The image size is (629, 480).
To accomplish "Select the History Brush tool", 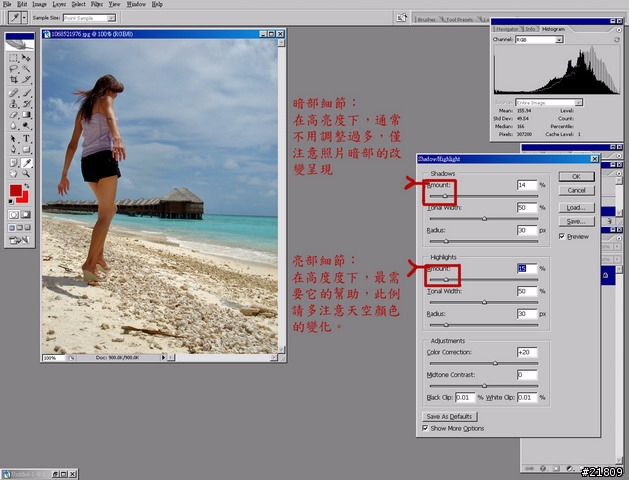I will coord(26,104).
